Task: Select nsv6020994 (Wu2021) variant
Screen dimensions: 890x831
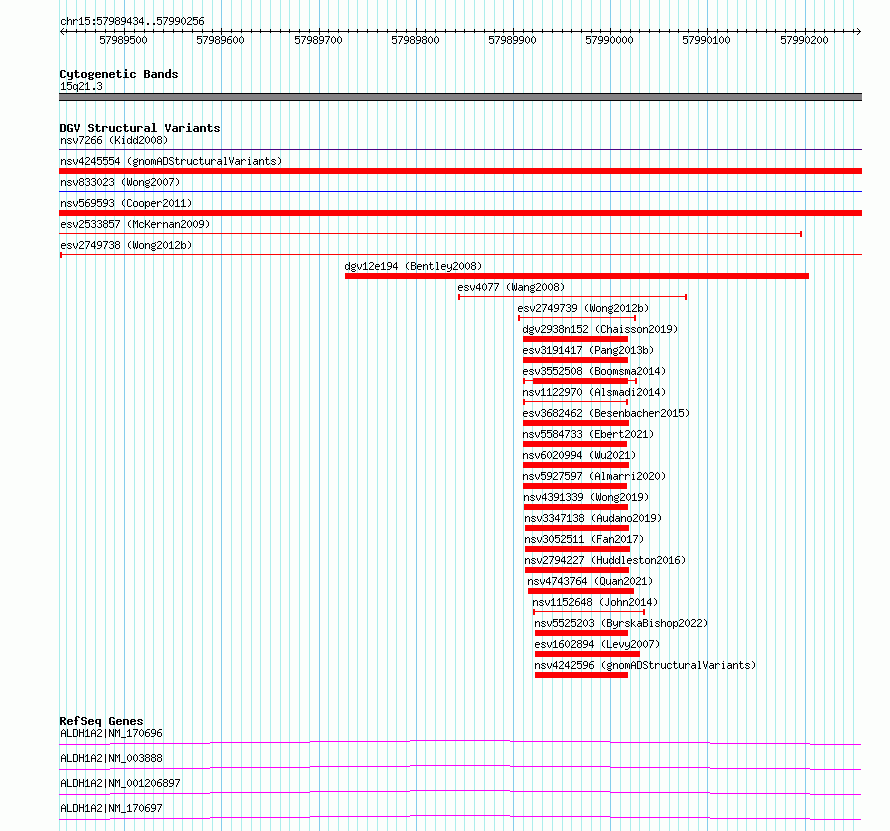Action: (579, 455)
